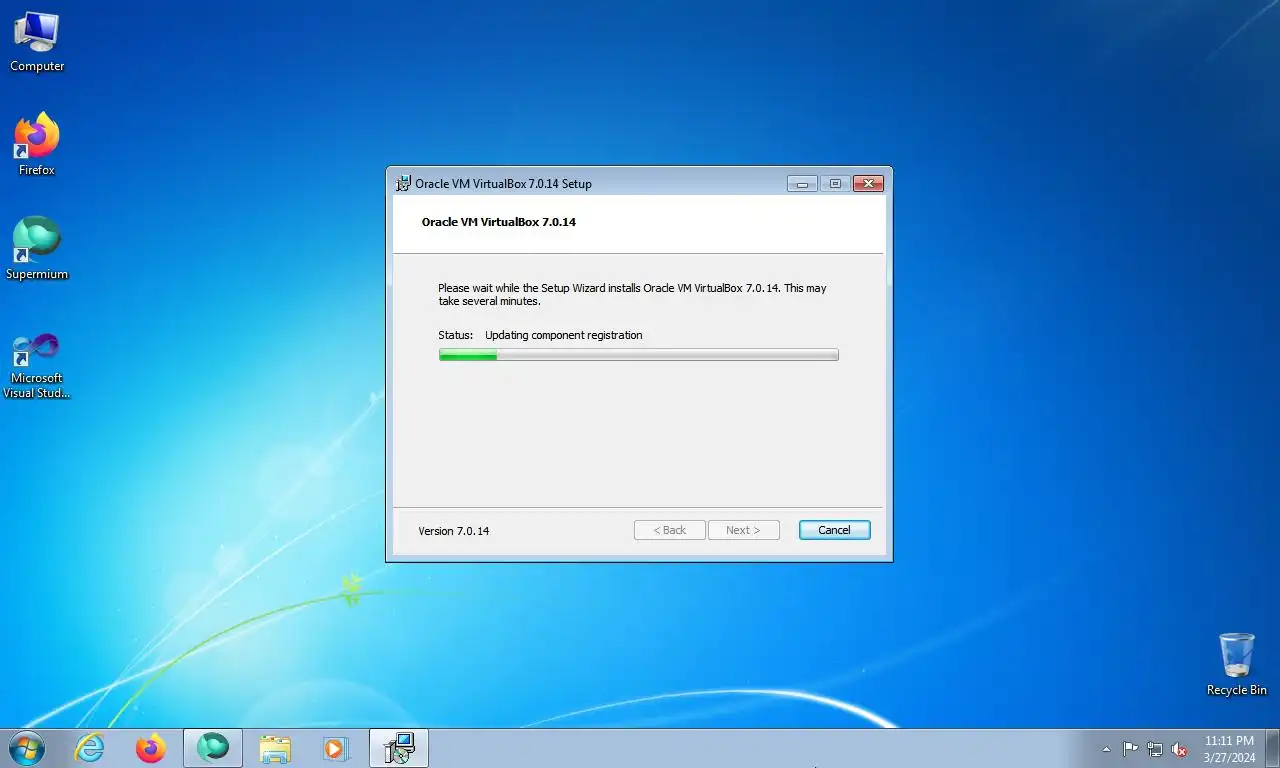Viewport: 1280px width, 768px height.
Task: Click the 'Version 7.0.14' label
Action: pyautogui.click(x=454, y=531)
